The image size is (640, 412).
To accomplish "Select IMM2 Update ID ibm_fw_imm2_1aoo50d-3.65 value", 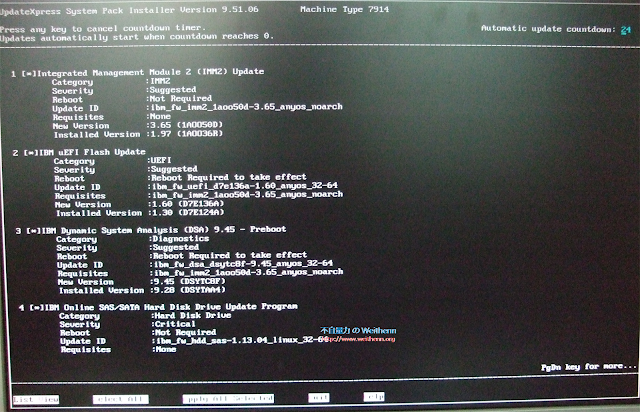I will point(247,107).
